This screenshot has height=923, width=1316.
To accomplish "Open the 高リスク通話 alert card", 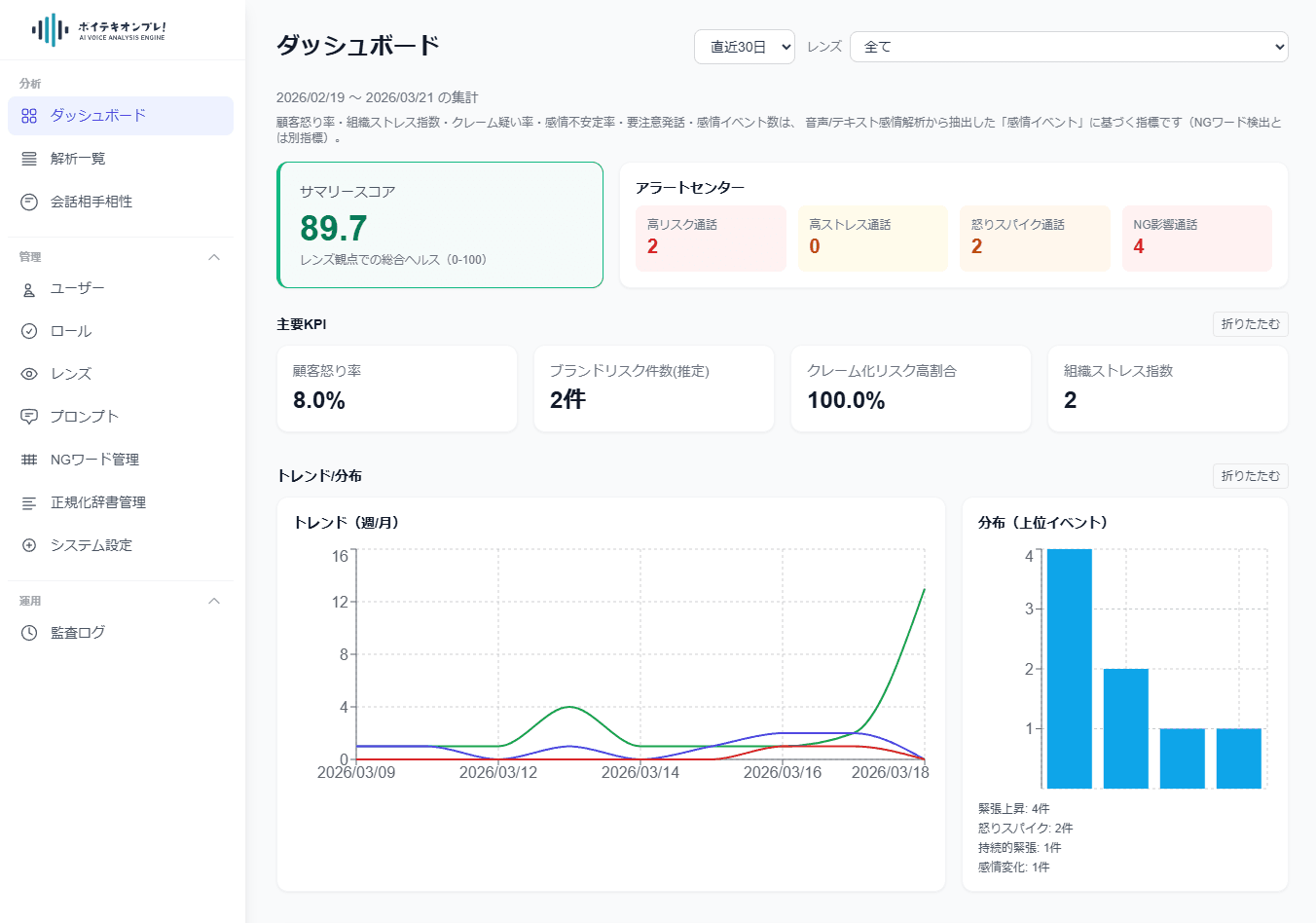I will tap(711, 239).
